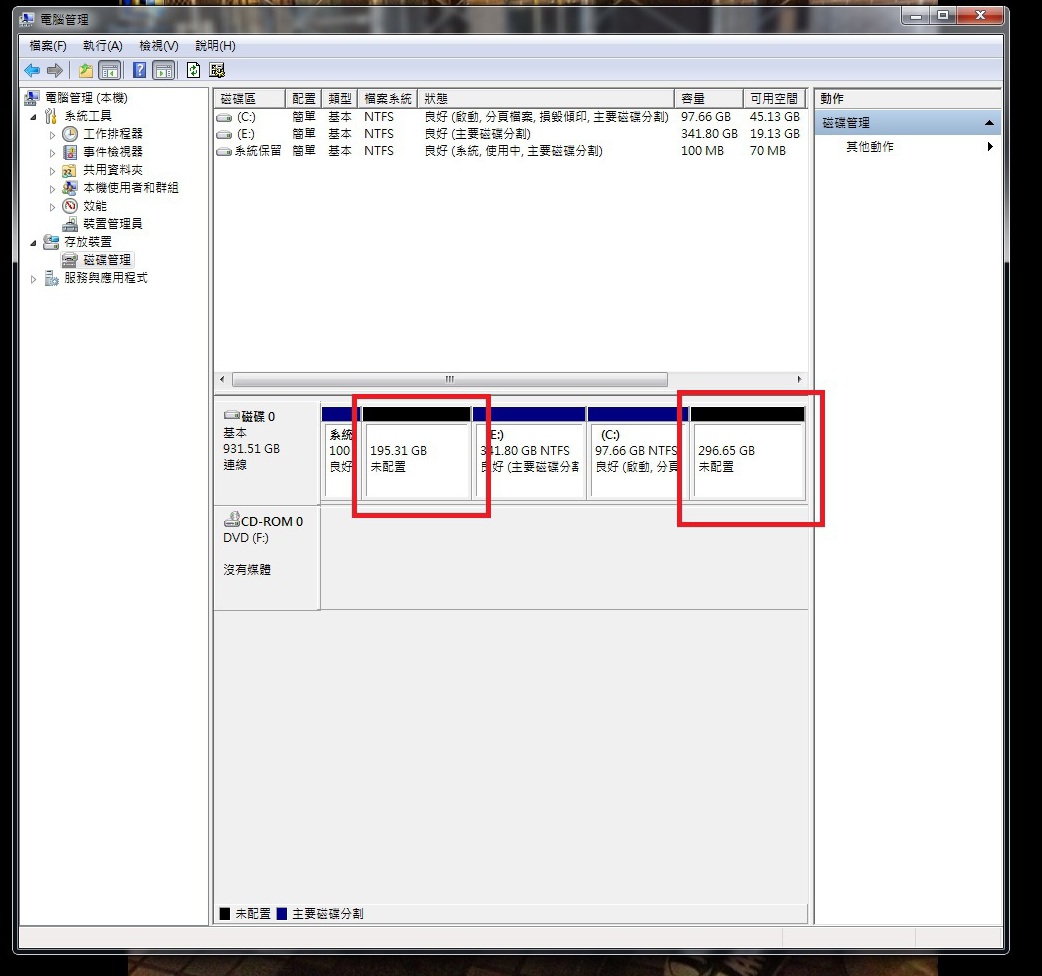Select 裝置管理員 in the tree
Viewport: 1042px width, 976px height.
pos(113,224)
